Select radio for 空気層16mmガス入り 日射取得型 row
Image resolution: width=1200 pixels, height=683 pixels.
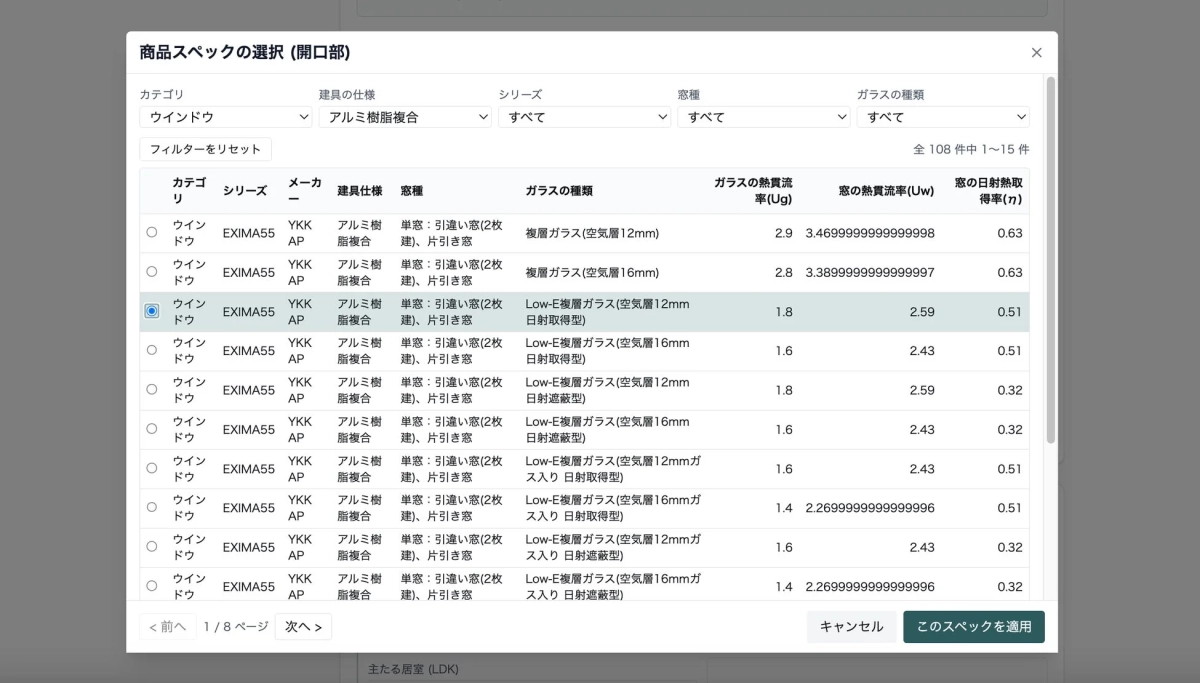(152, 507)
